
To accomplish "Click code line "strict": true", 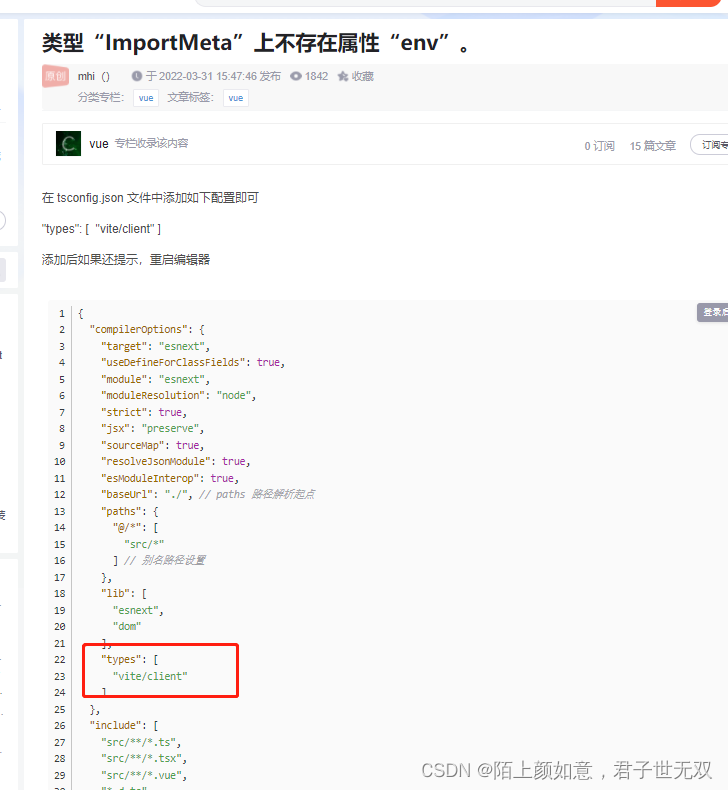I will pyautogui.click(x=144, y=412).
